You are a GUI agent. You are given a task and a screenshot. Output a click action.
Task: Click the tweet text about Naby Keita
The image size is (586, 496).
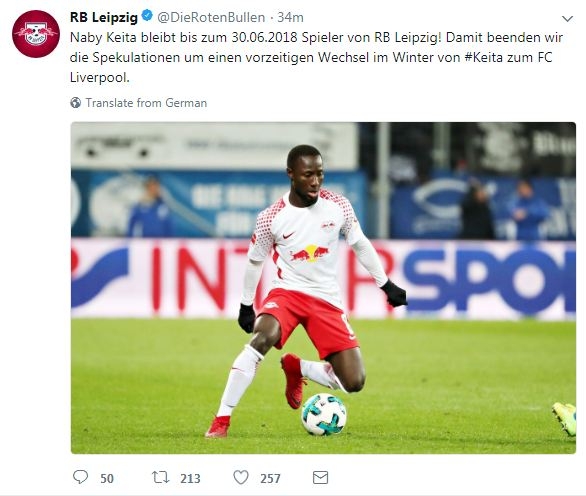point(316,58)
